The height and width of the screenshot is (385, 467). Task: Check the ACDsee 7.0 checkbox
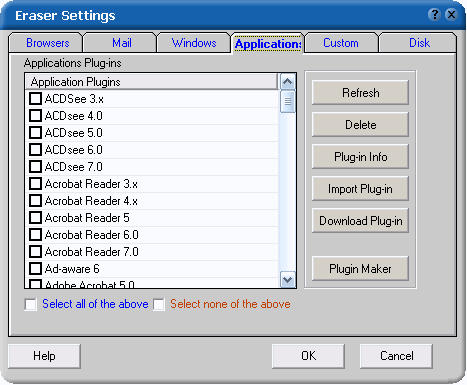[x=35, y=167]
